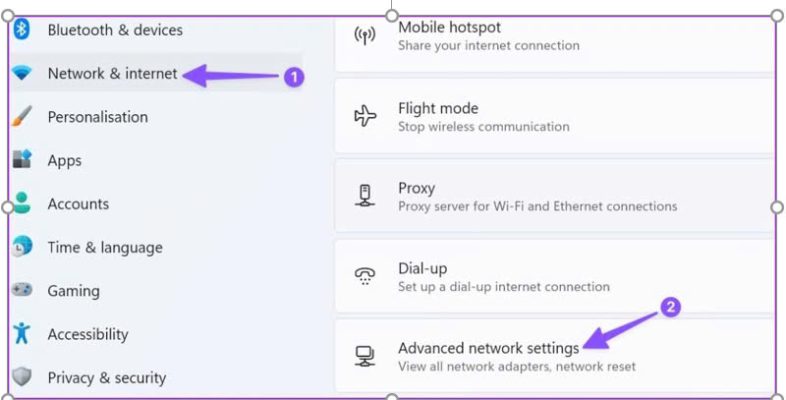Click the Flight mode airplane icon
This screenshot has height=400, width=786.
click(365, 116)
